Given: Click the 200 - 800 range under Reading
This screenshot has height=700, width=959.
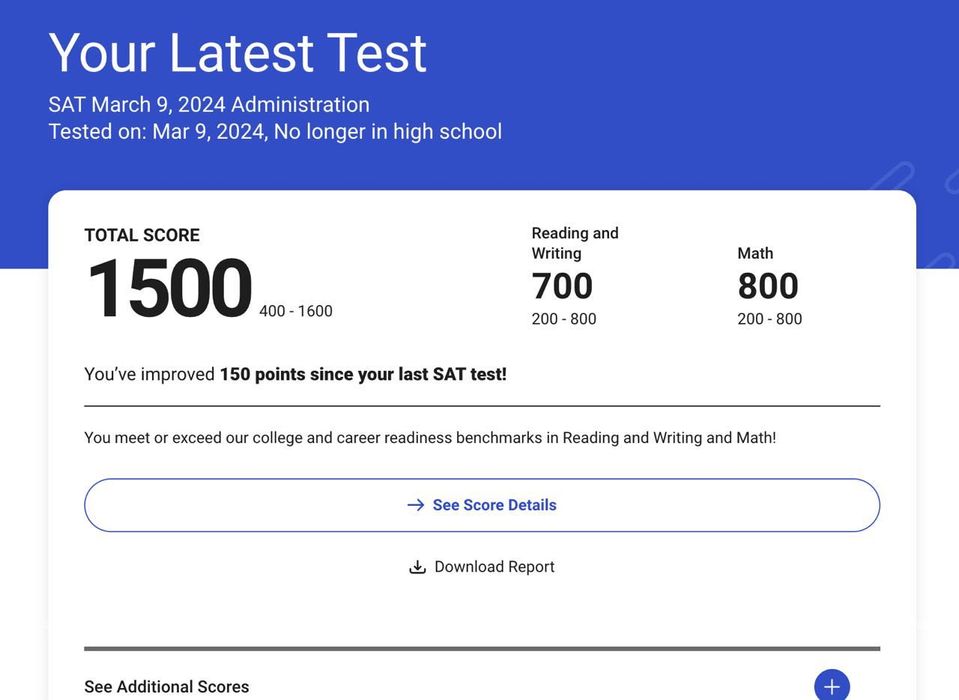Looking at the screenshot, I should [563, 319].
